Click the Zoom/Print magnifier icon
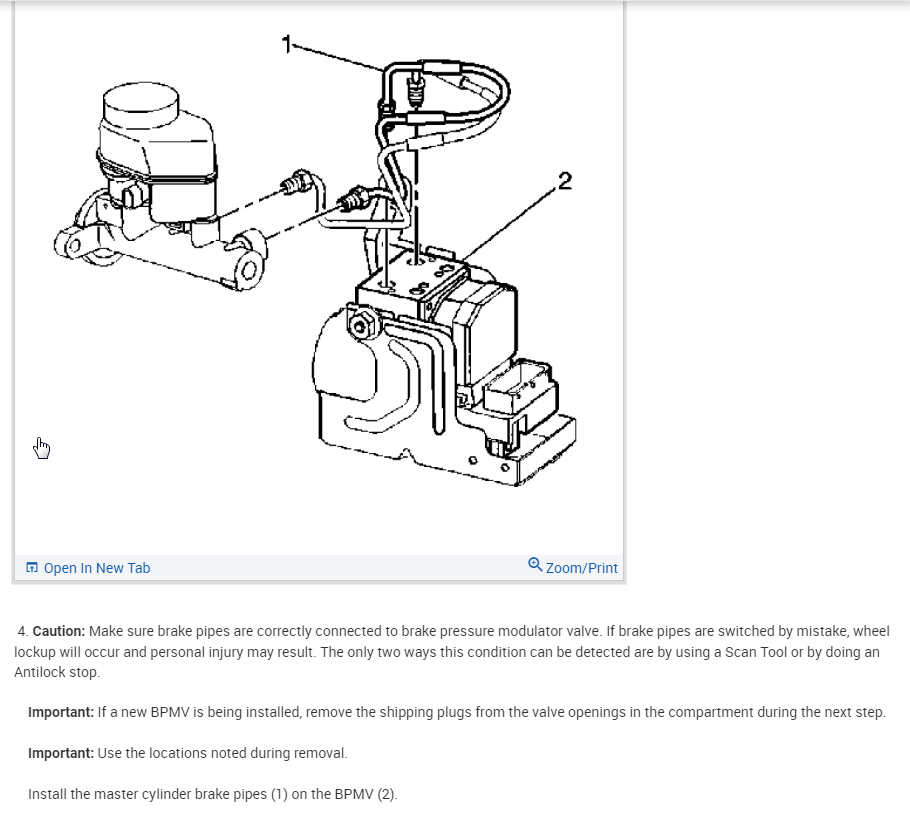Screen dimensions: 910x816 (x=535, y=564)
